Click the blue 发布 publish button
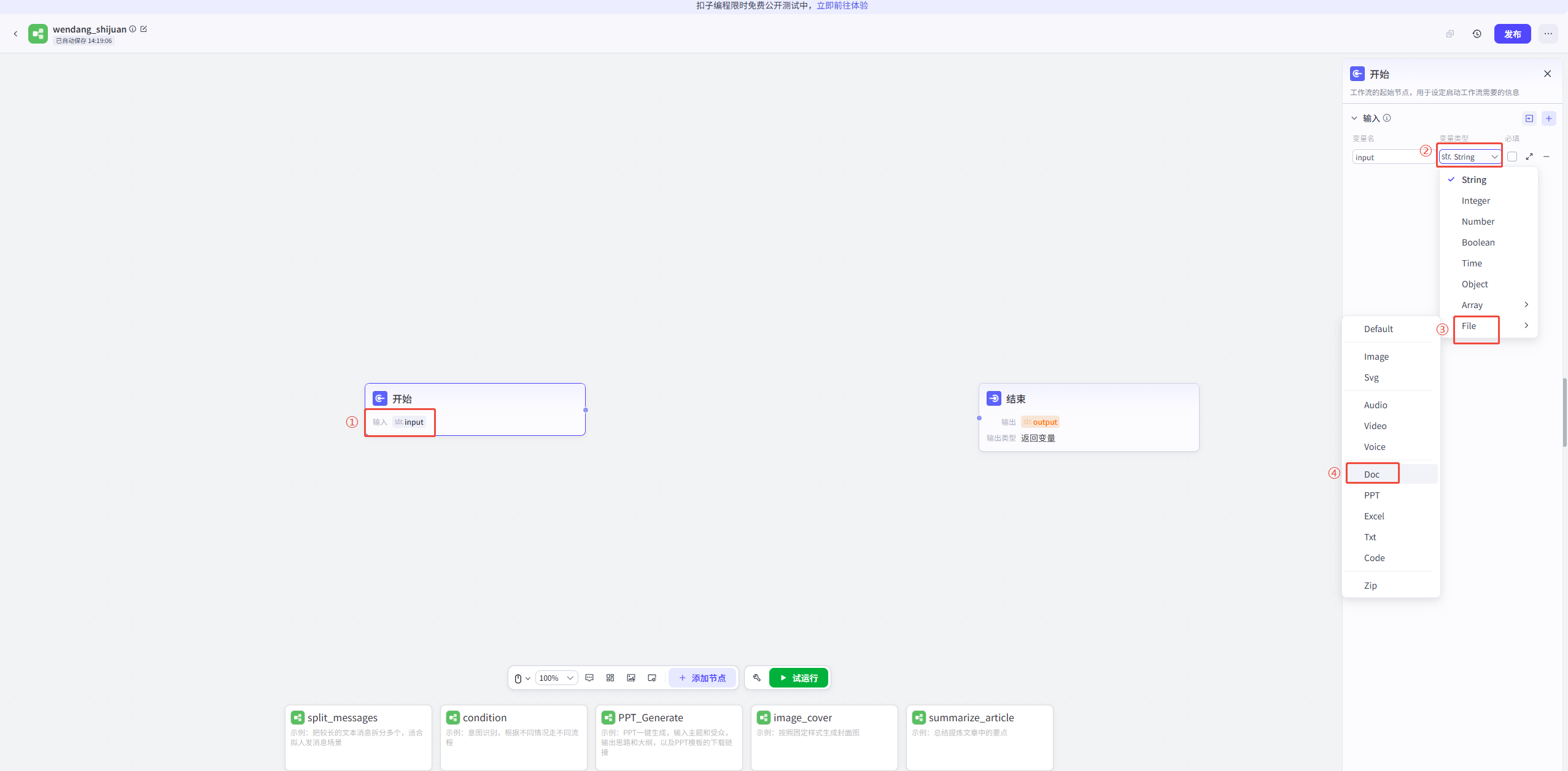 point(1512,34)
